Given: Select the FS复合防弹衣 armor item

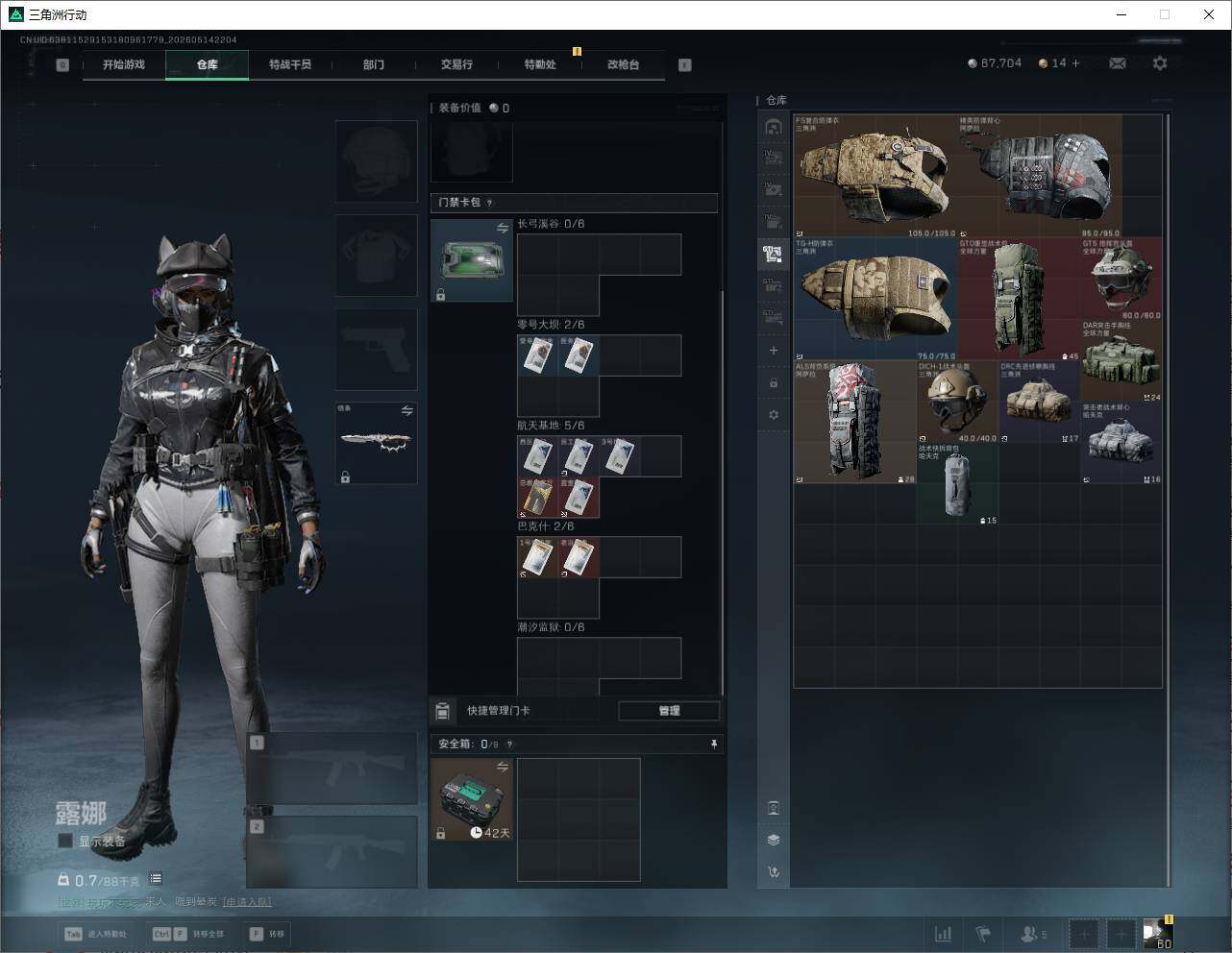Looking at the screenshot, I should [875, 177].
